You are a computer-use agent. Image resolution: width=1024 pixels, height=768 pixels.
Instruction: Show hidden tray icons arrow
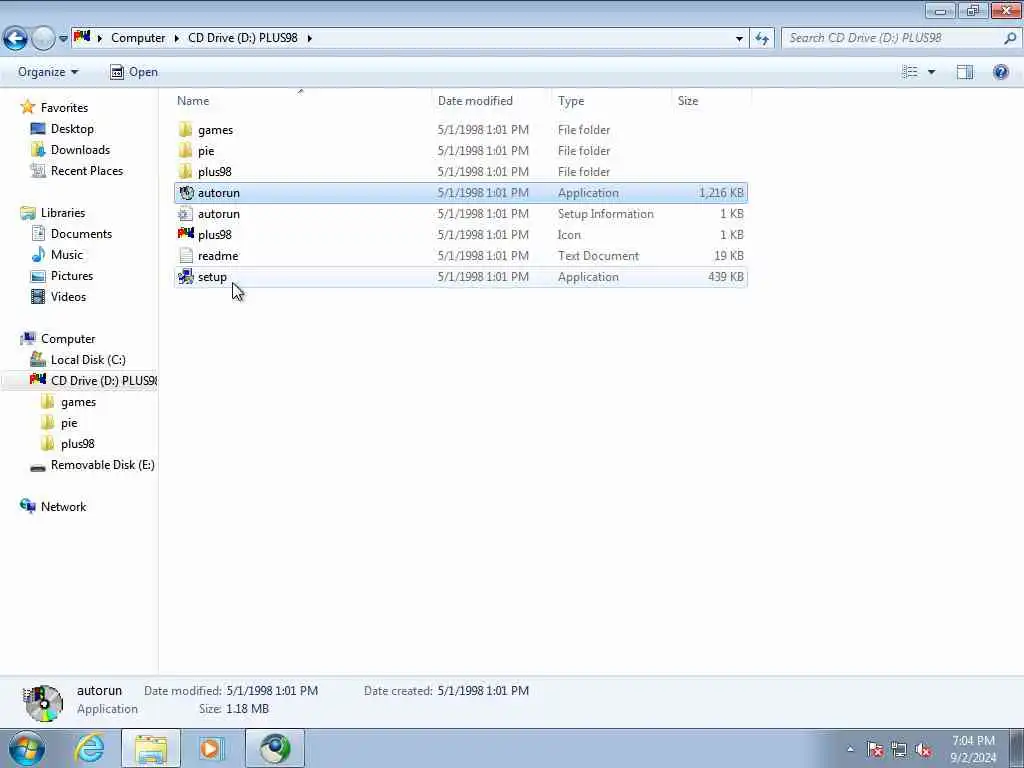tap(850, 749)
